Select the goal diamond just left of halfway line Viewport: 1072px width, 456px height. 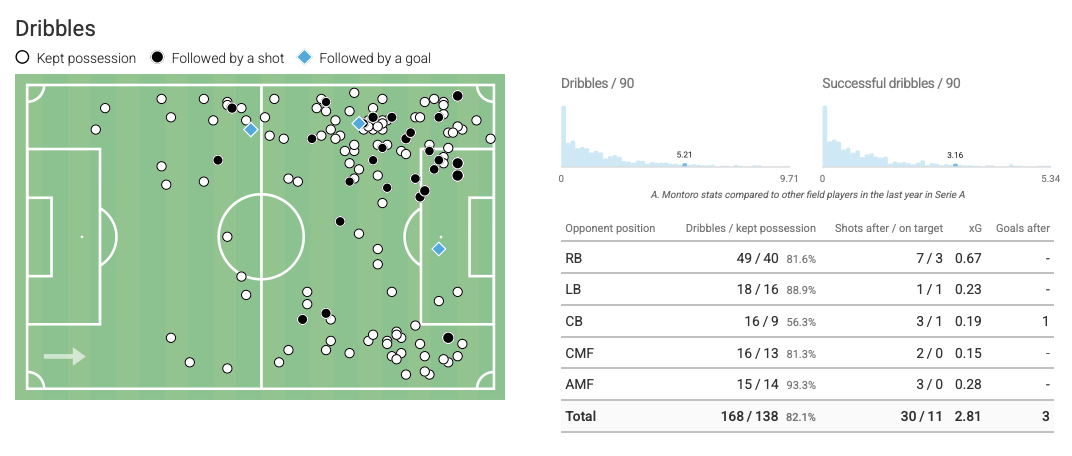coord(250,129)
